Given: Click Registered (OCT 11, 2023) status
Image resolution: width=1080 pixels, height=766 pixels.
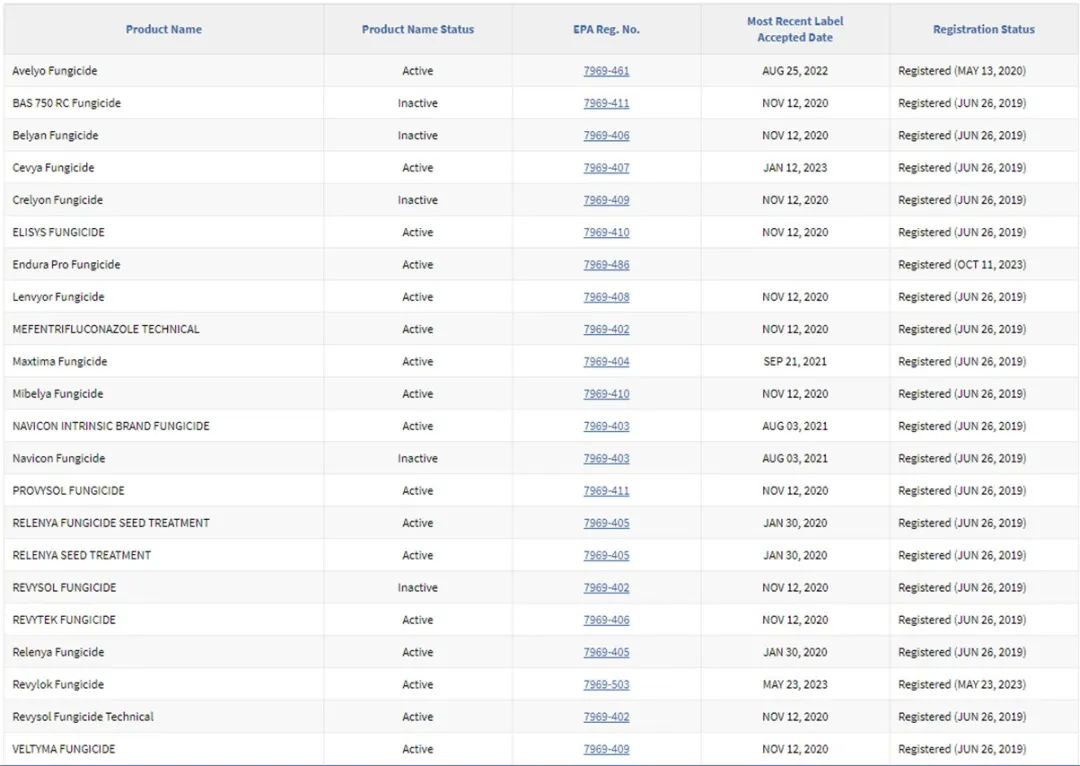Looking at the screenshot, I should (962, 265).
